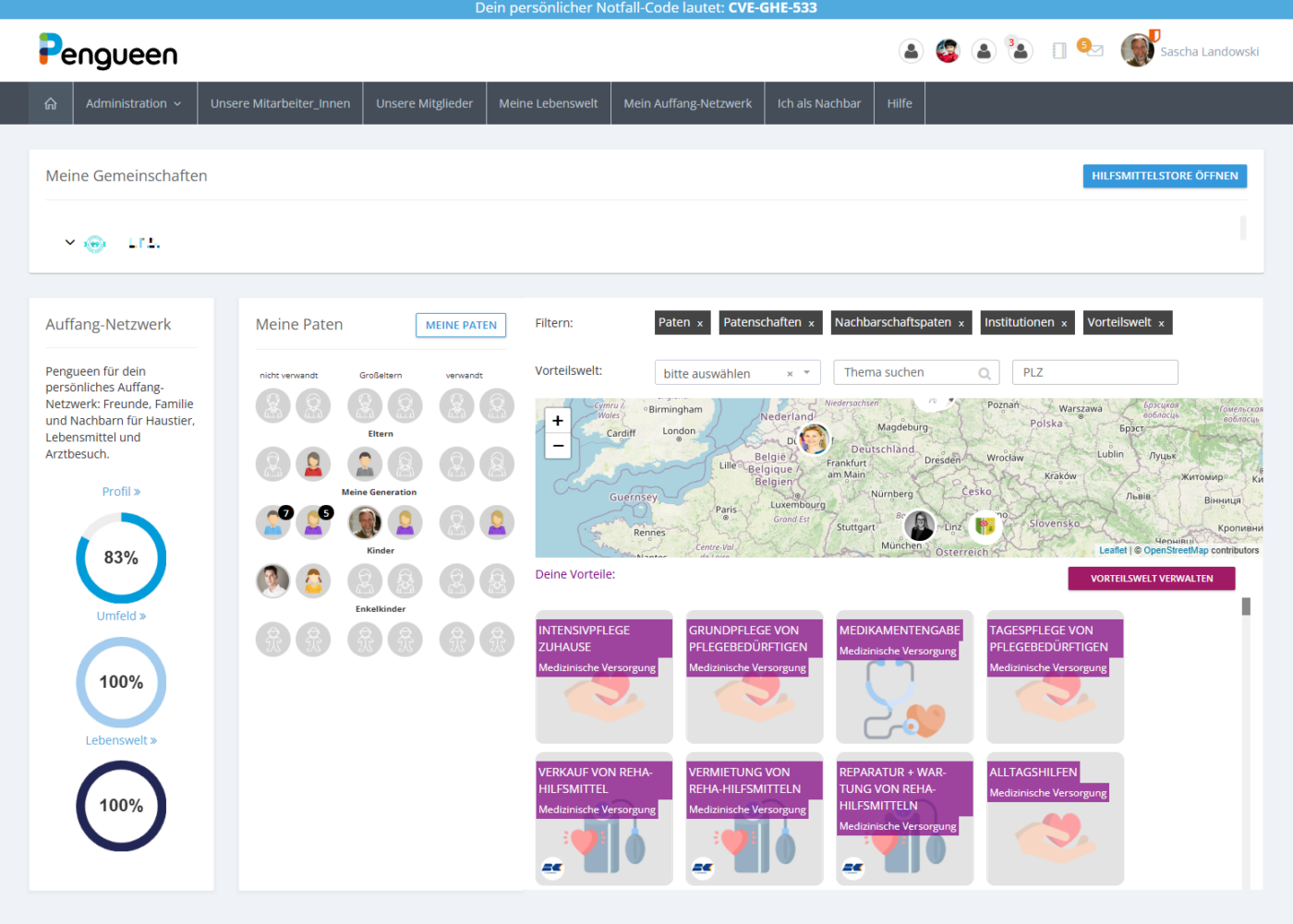Image resolution: width=1293 pixels, height=924 pixels.
Task: Zoom out on the map
Action: (558, 446)
